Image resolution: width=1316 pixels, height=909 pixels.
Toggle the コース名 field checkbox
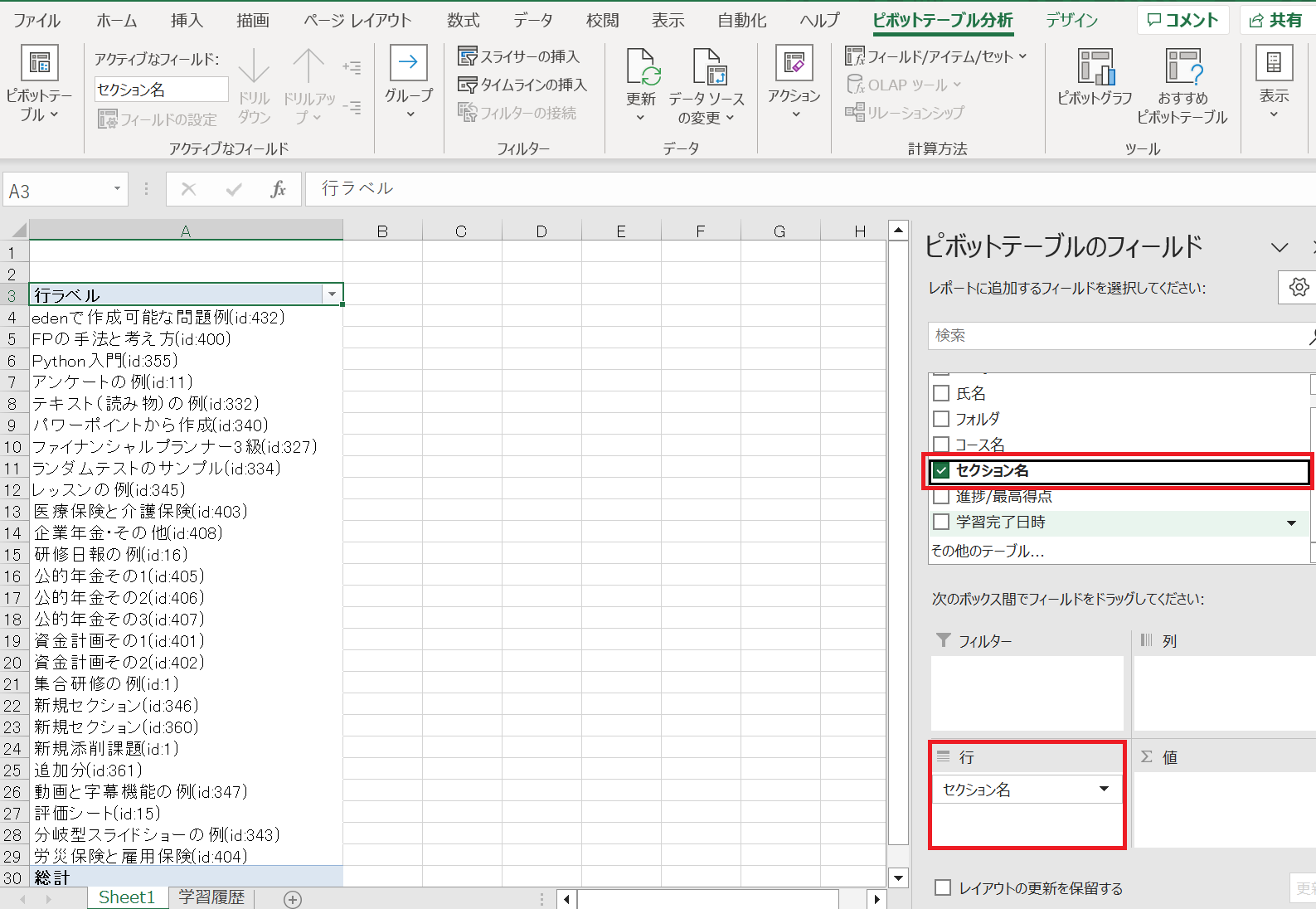coord(941,445)
